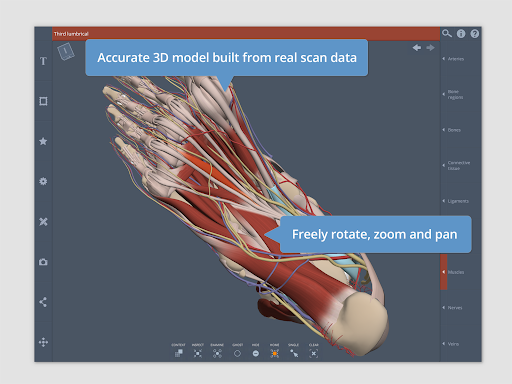Click the Inspect tool icon

pyautogui.click(x=198, y=353)
